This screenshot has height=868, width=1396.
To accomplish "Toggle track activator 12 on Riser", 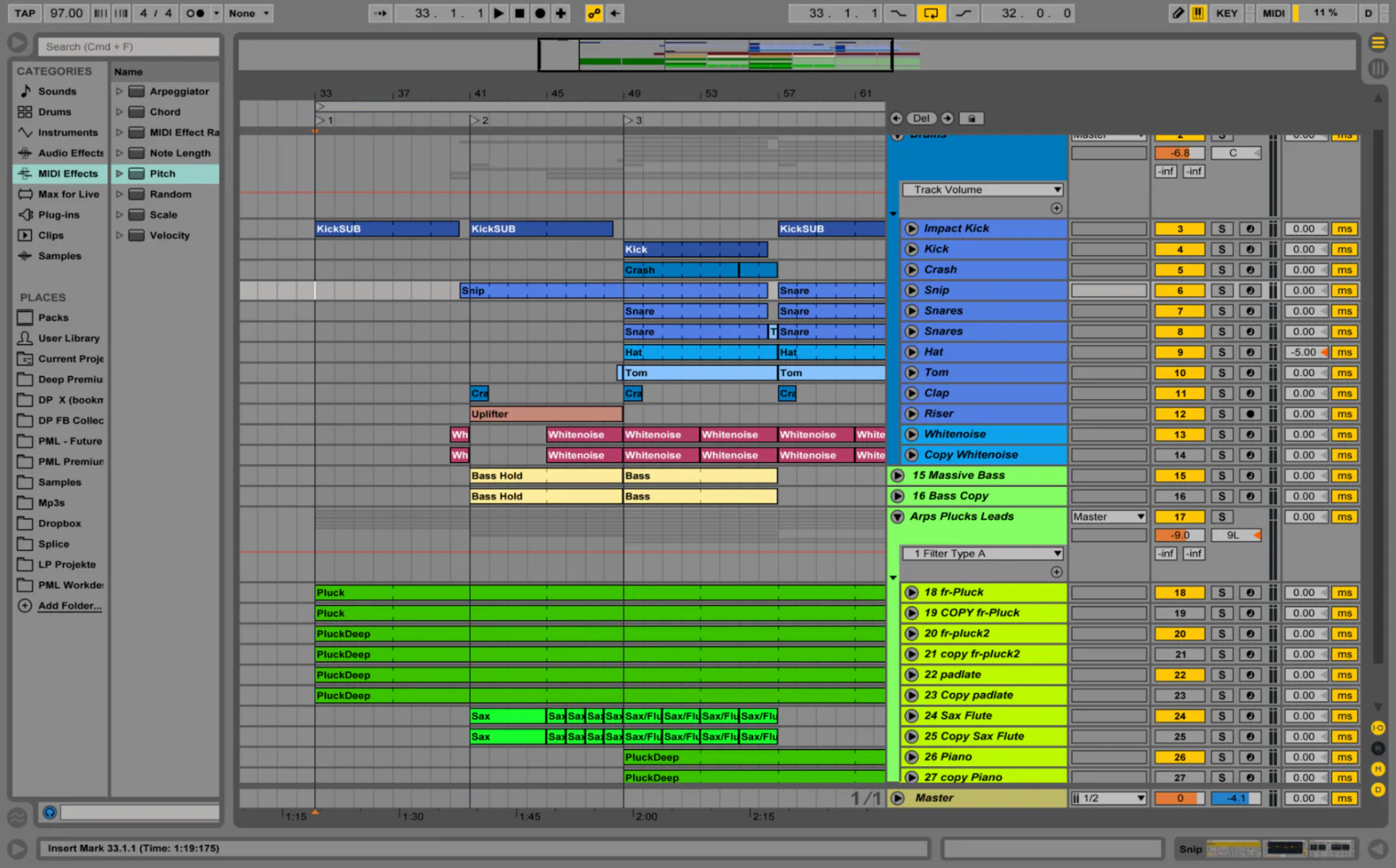I will (x=1179, y=414).
